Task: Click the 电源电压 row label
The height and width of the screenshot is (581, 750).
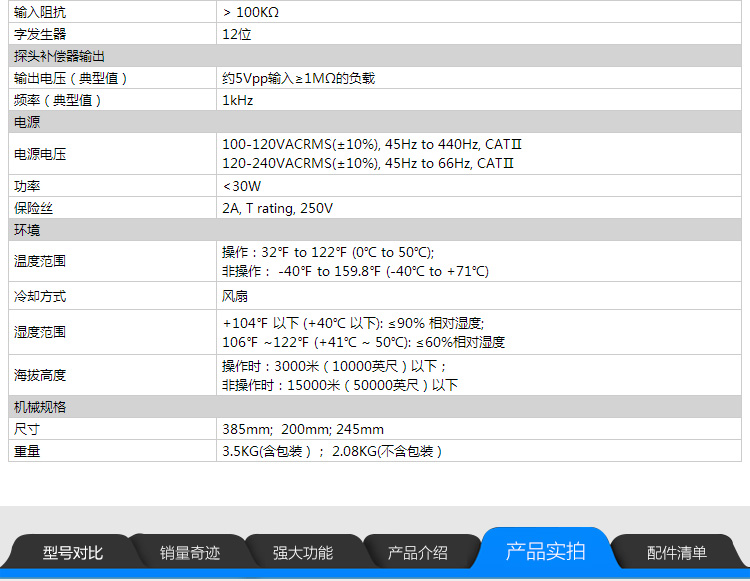Action: 41,154
